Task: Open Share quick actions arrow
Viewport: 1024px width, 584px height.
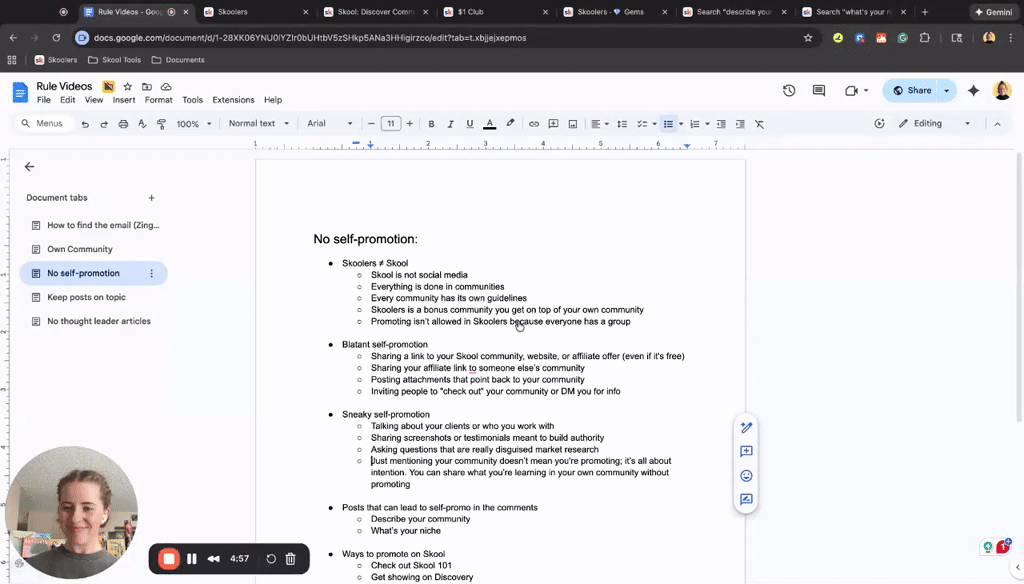Action: [x=947, y=91]
